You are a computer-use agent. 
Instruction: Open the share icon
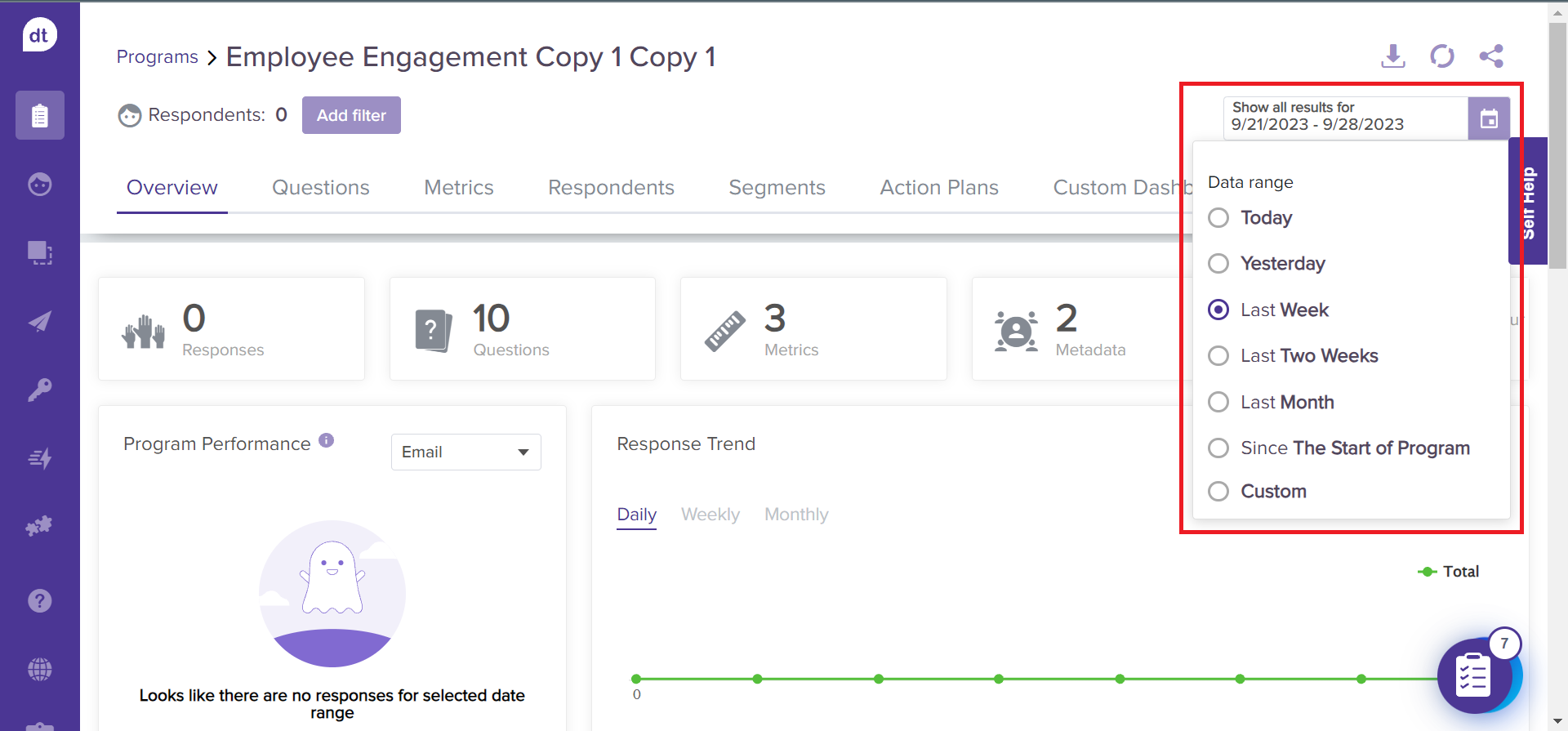tap(1490, 56)
